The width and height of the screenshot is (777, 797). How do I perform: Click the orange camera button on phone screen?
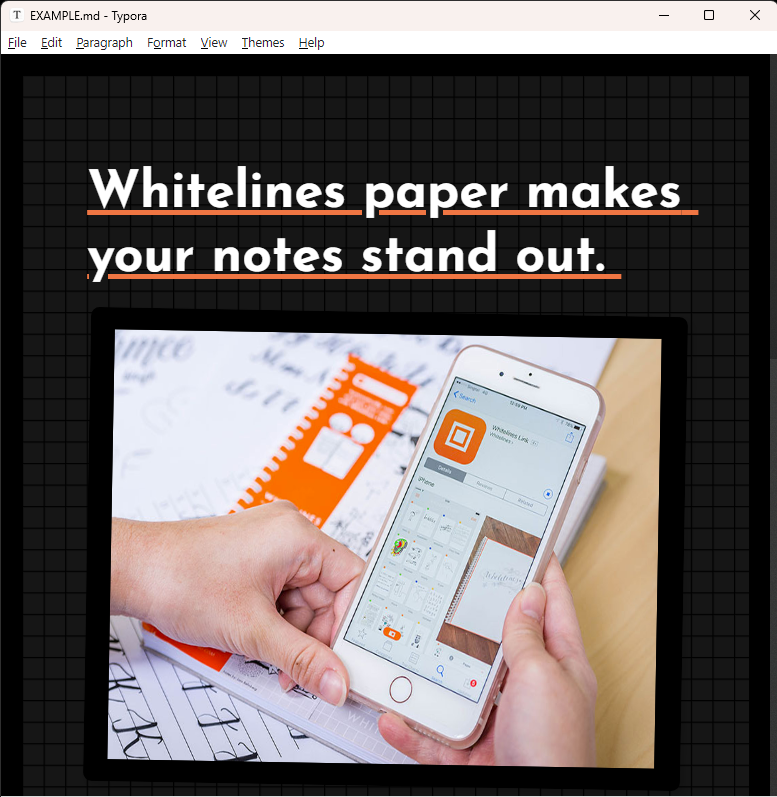(x=392, y=633)
